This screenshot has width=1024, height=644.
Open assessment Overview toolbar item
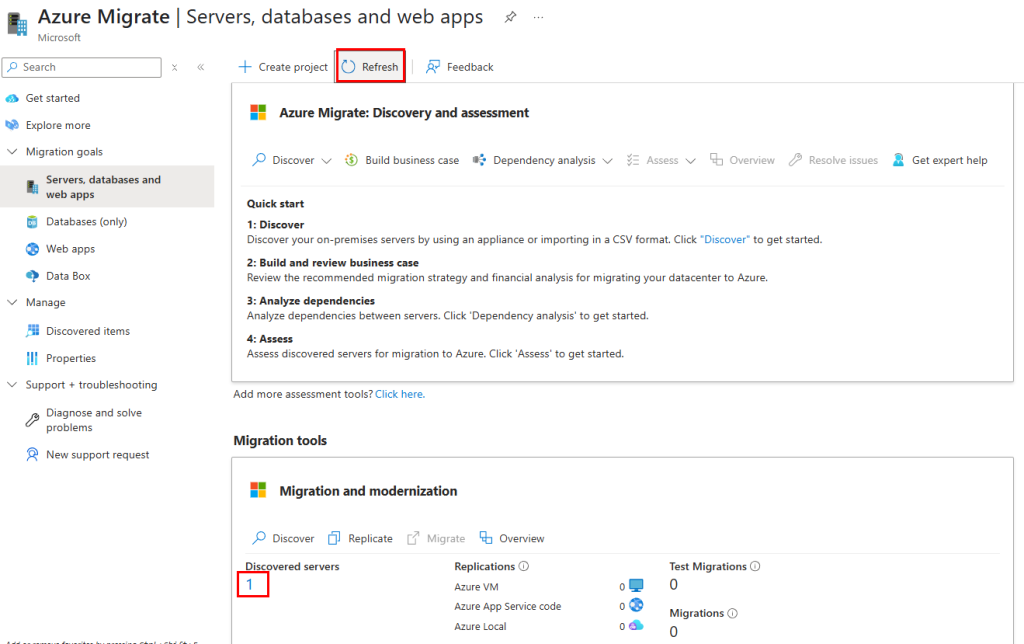pos(742,160)
